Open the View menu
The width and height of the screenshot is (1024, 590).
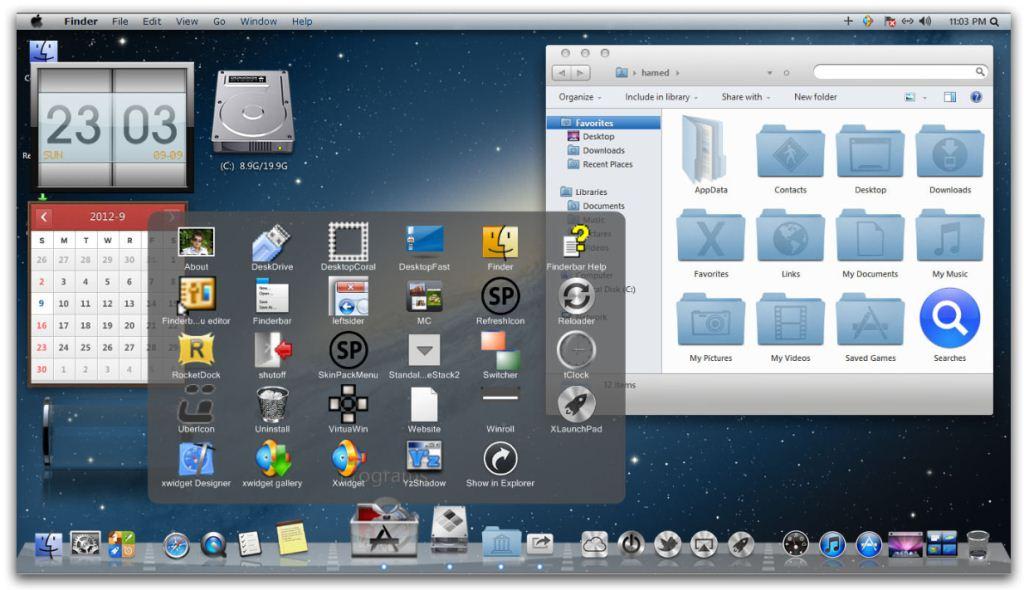[186, 20]
